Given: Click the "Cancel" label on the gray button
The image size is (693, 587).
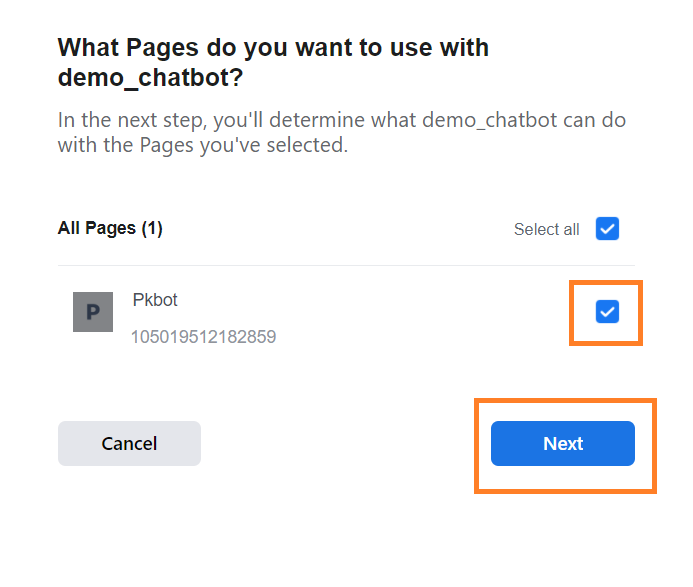Looking at the screenshot, I should point(129,443).
